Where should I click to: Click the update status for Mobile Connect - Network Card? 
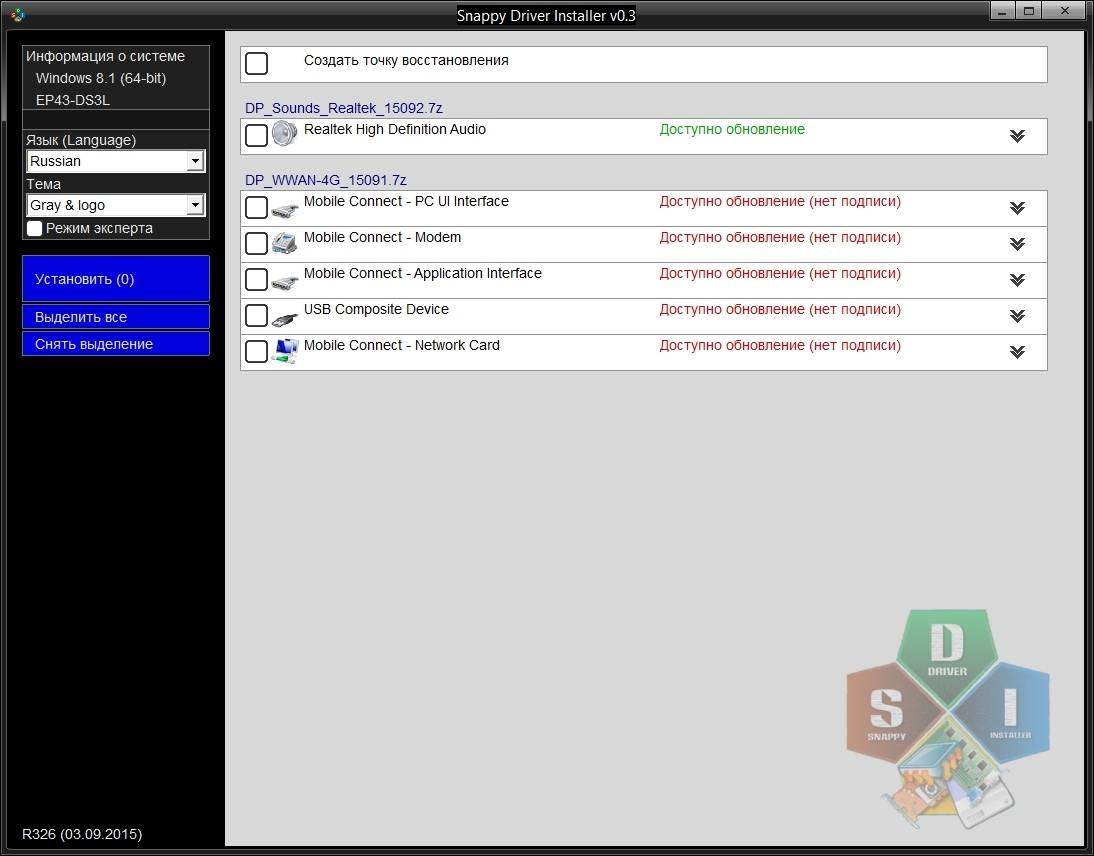pyautogui.click(x=780, y=345)
